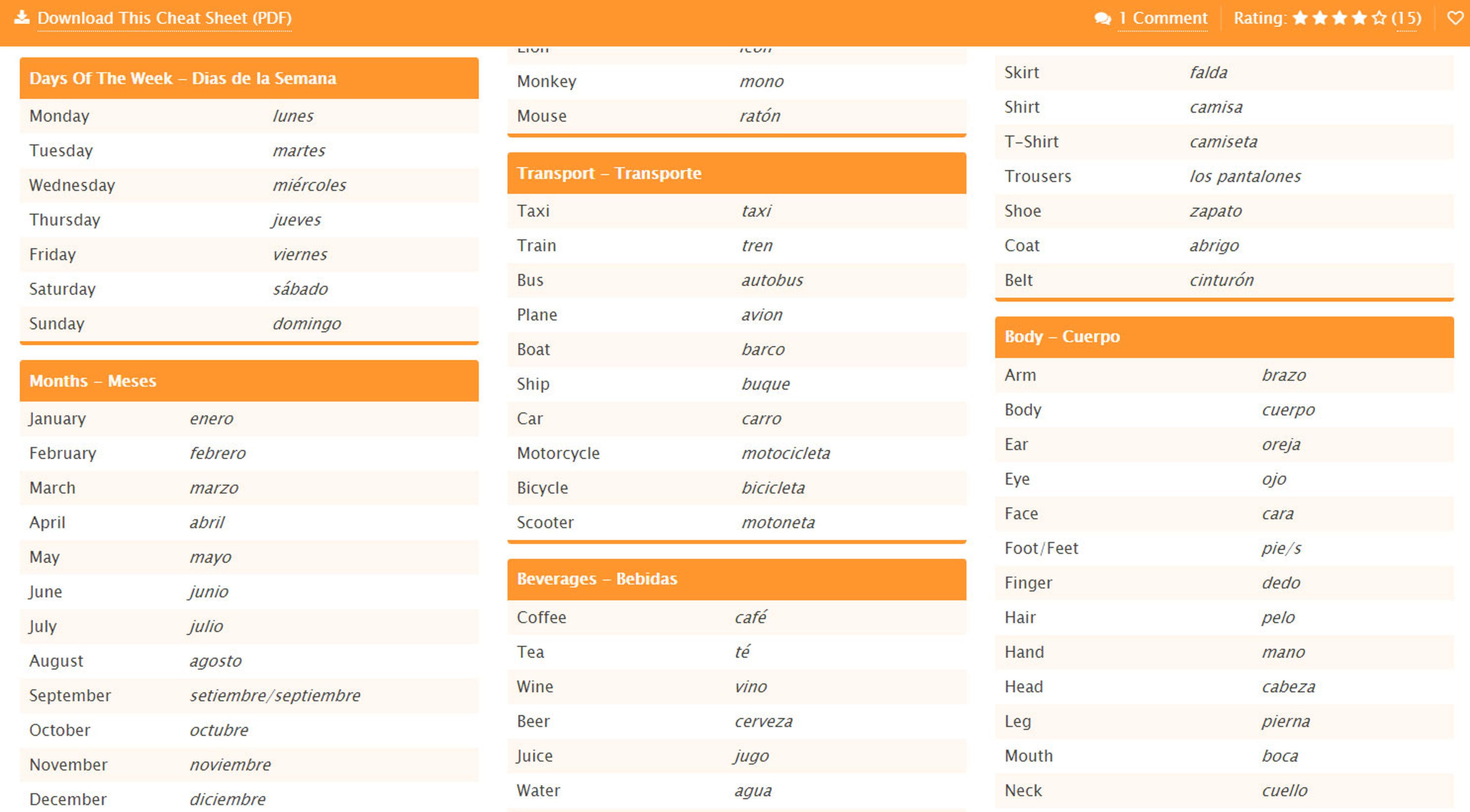Rate with the second star
Screen dimensions: 1470x812
click(x=1320, y=18)
